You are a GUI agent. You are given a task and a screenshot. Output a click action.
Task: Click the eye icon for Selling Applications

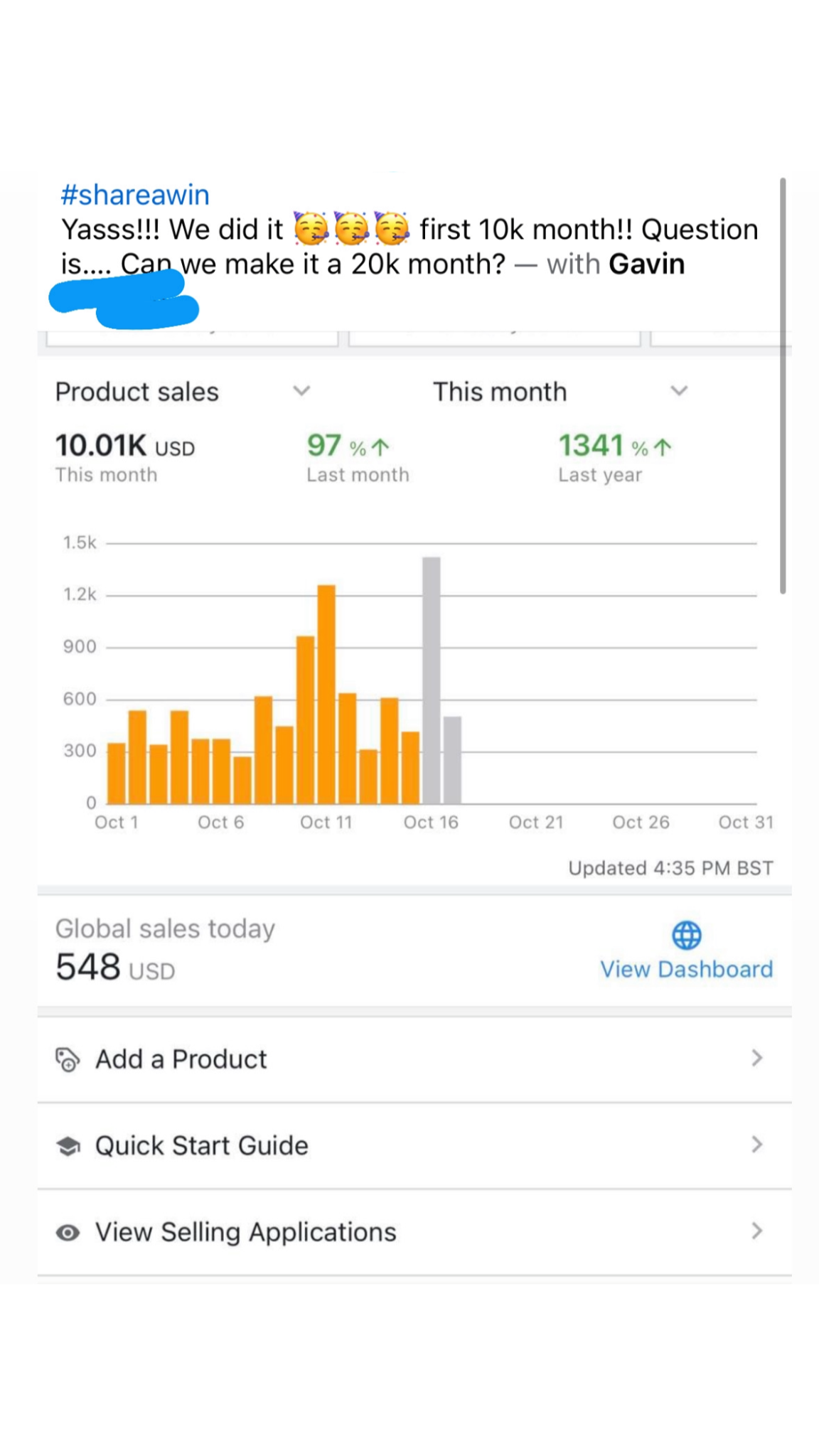[x=68, y=1232]
